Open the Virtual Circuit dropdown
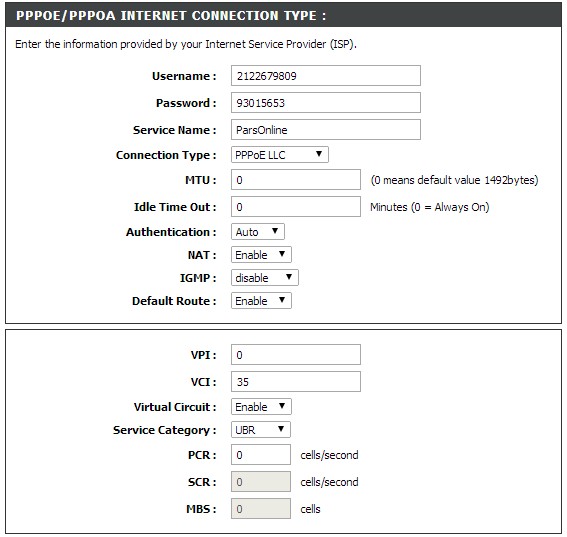Viewport: 567px width, 537px height. [x=261, y=407]
